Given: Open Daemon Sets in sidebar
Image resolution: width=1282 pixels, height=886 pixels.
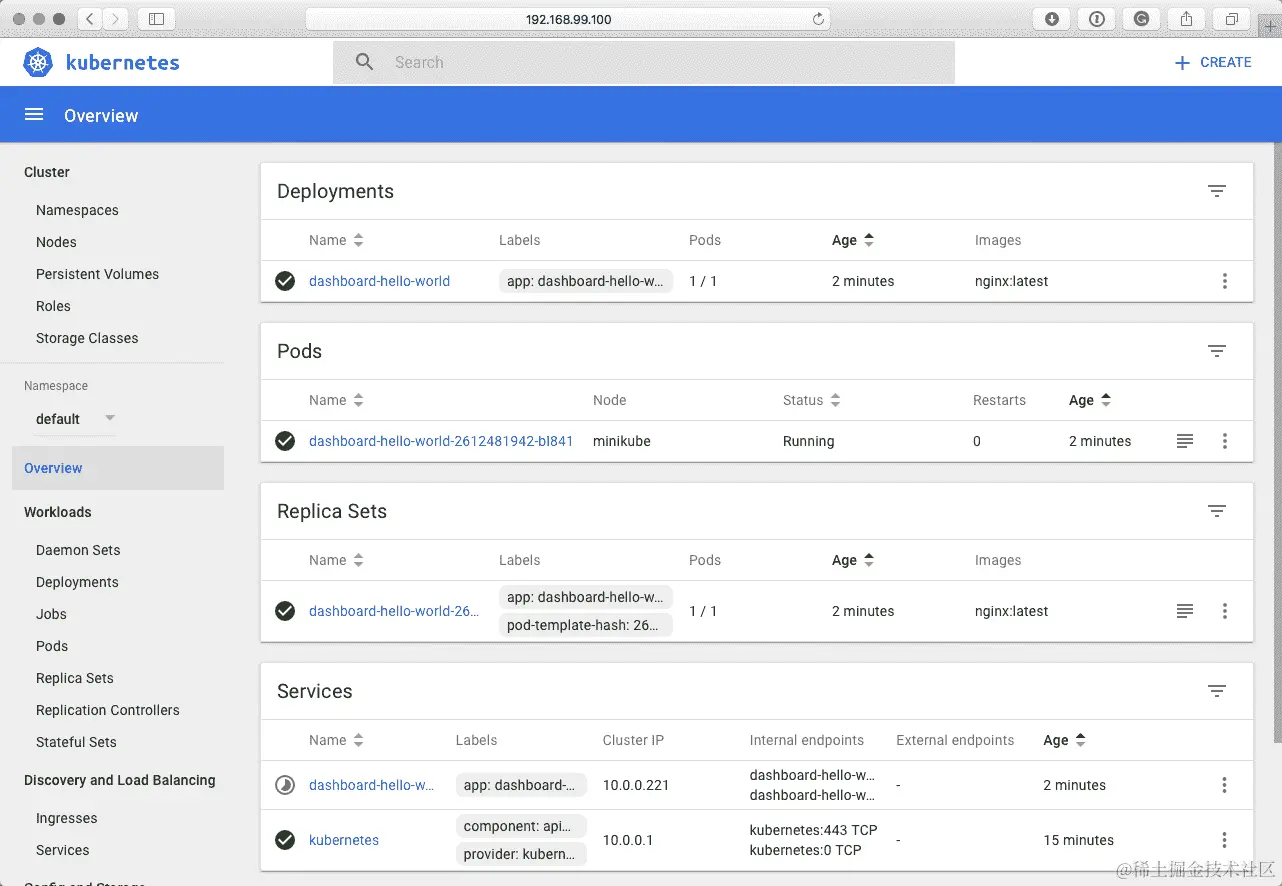Looking at the screenshot, I should click(x=78, y=550).
